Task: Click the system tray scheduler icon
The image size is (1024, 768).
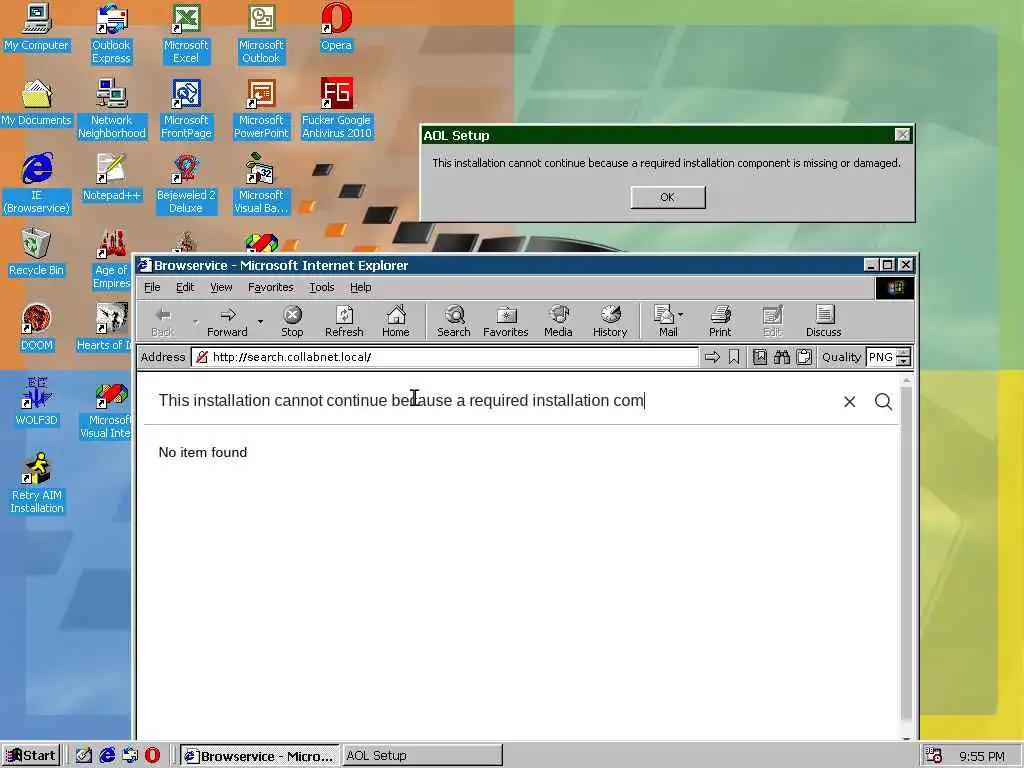Action: click(x=934, y=756)
